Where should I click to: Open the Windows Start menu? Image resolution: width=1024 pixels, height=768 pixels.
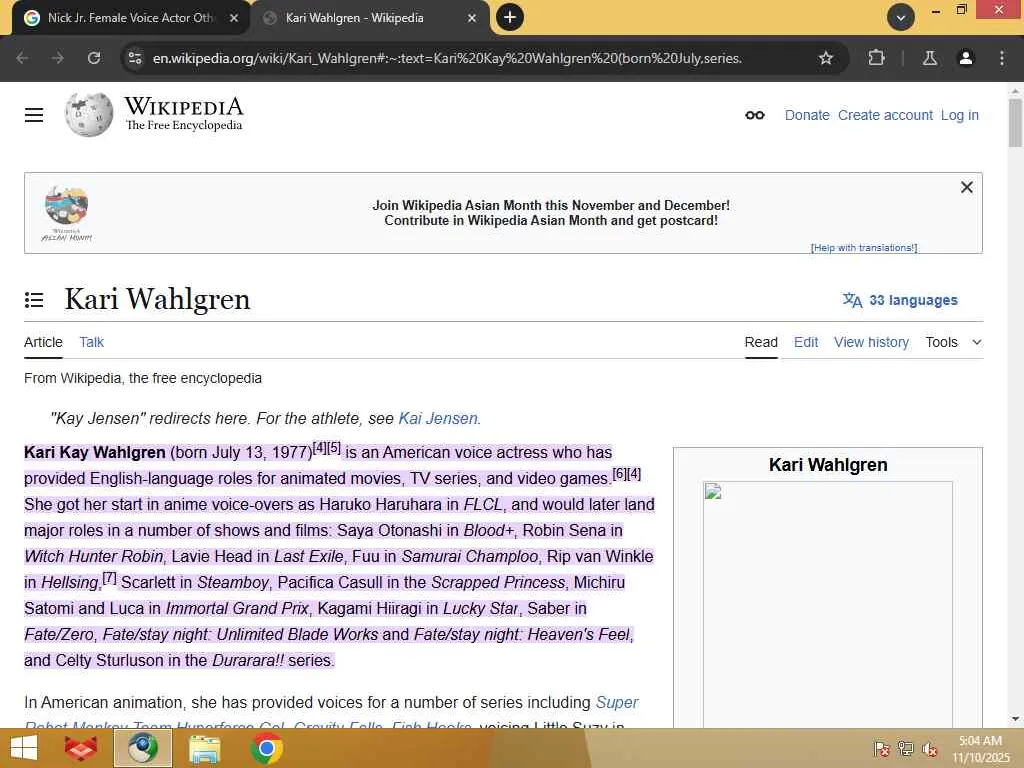pyautogui.click(x=24, y=748)
